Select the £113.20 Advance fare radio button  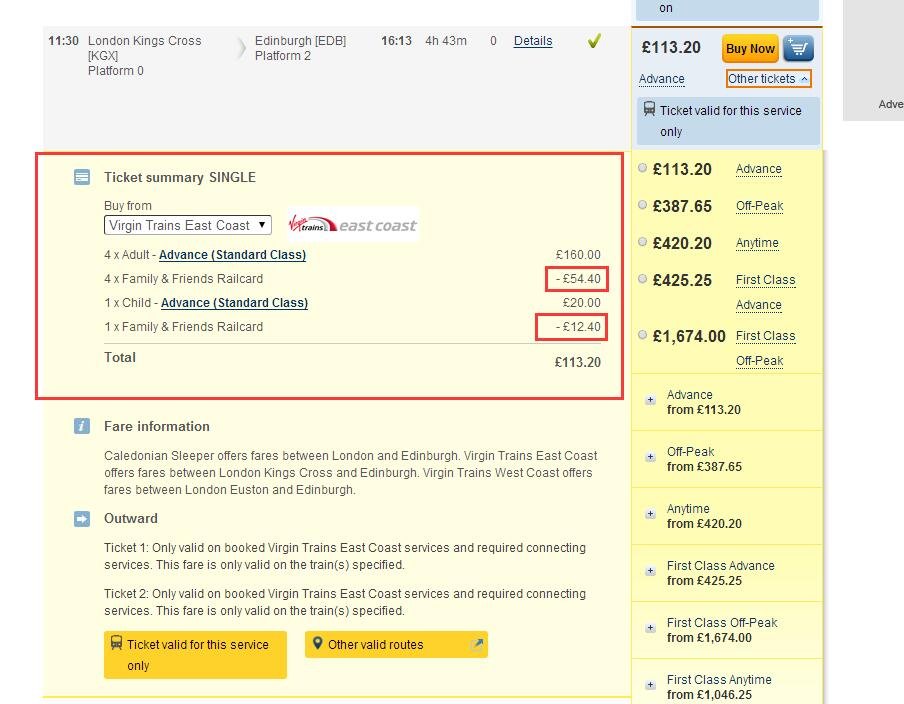(643, 168)
